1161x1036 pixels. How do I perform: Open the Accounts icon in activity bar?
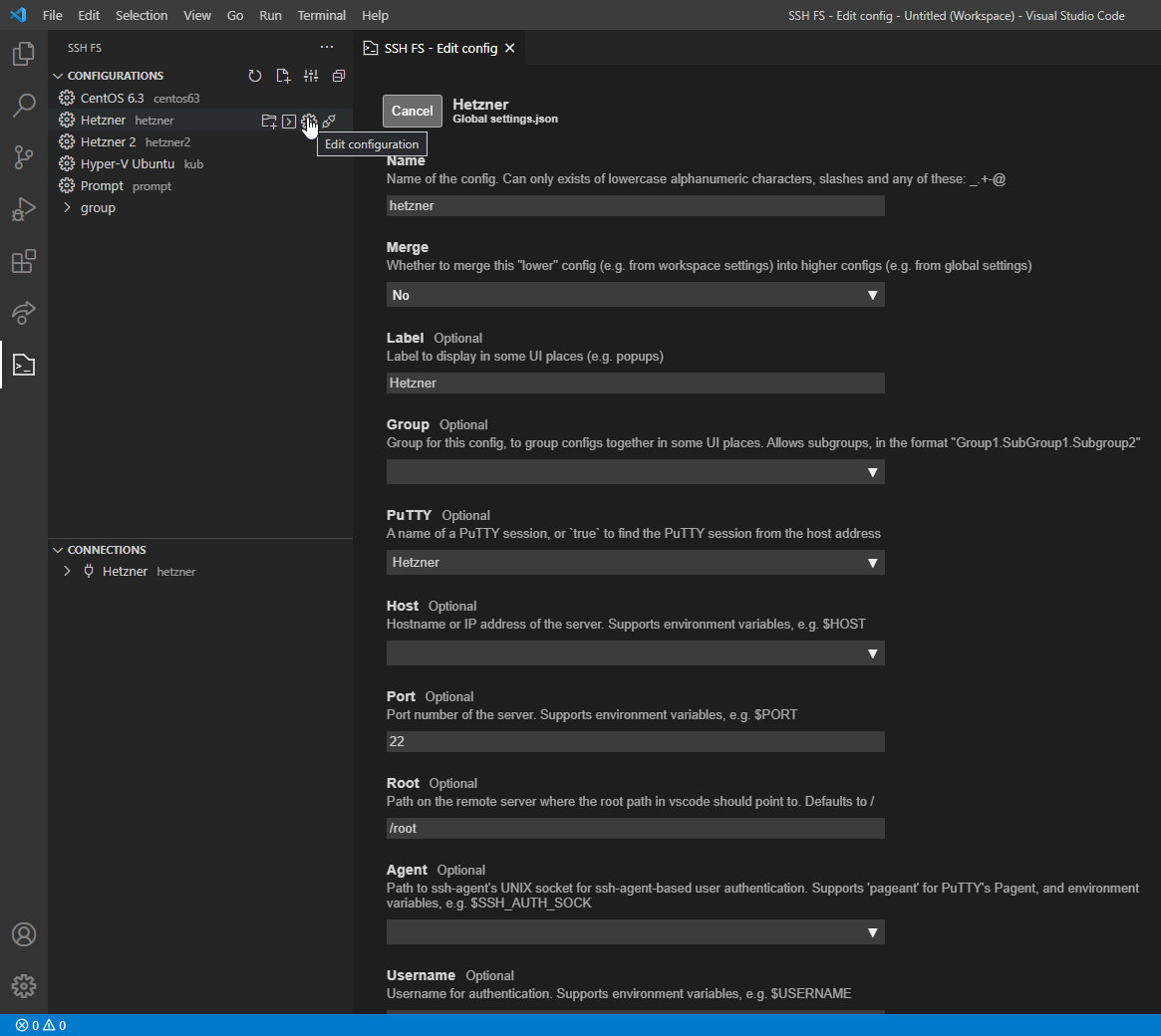tap(24, 934)
